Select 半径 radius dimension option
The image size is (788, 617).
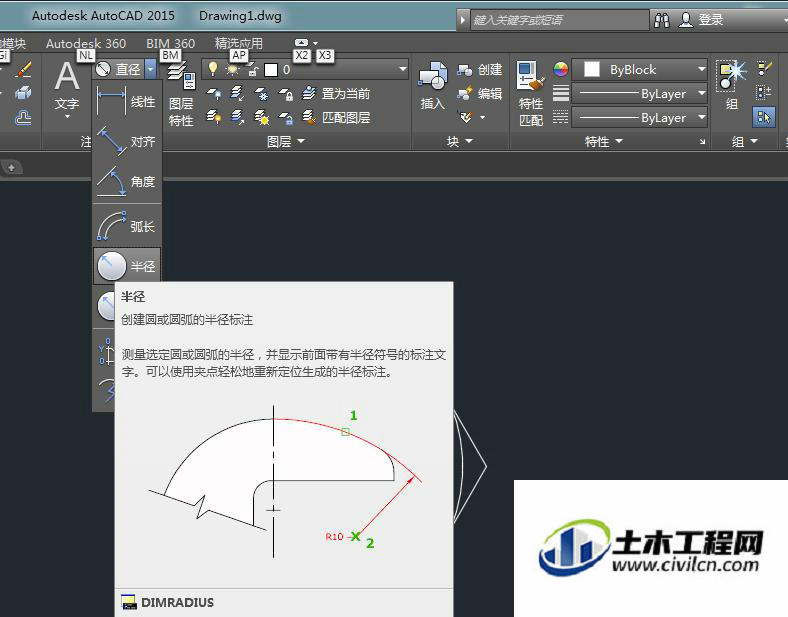127,266
